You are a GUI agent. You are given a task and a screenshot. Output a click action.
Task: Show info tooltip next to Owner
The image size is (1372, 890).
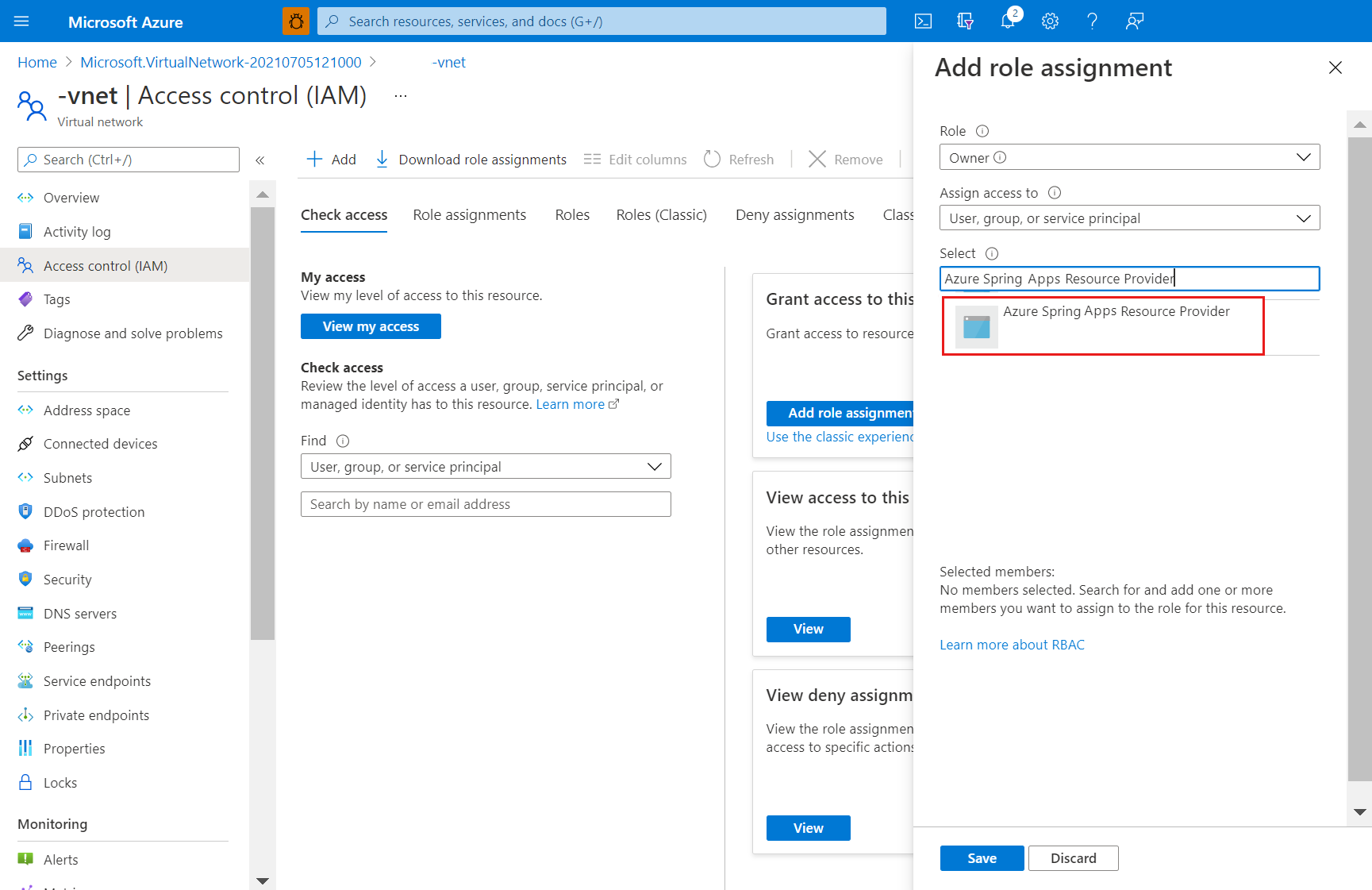click(1000, 157)
